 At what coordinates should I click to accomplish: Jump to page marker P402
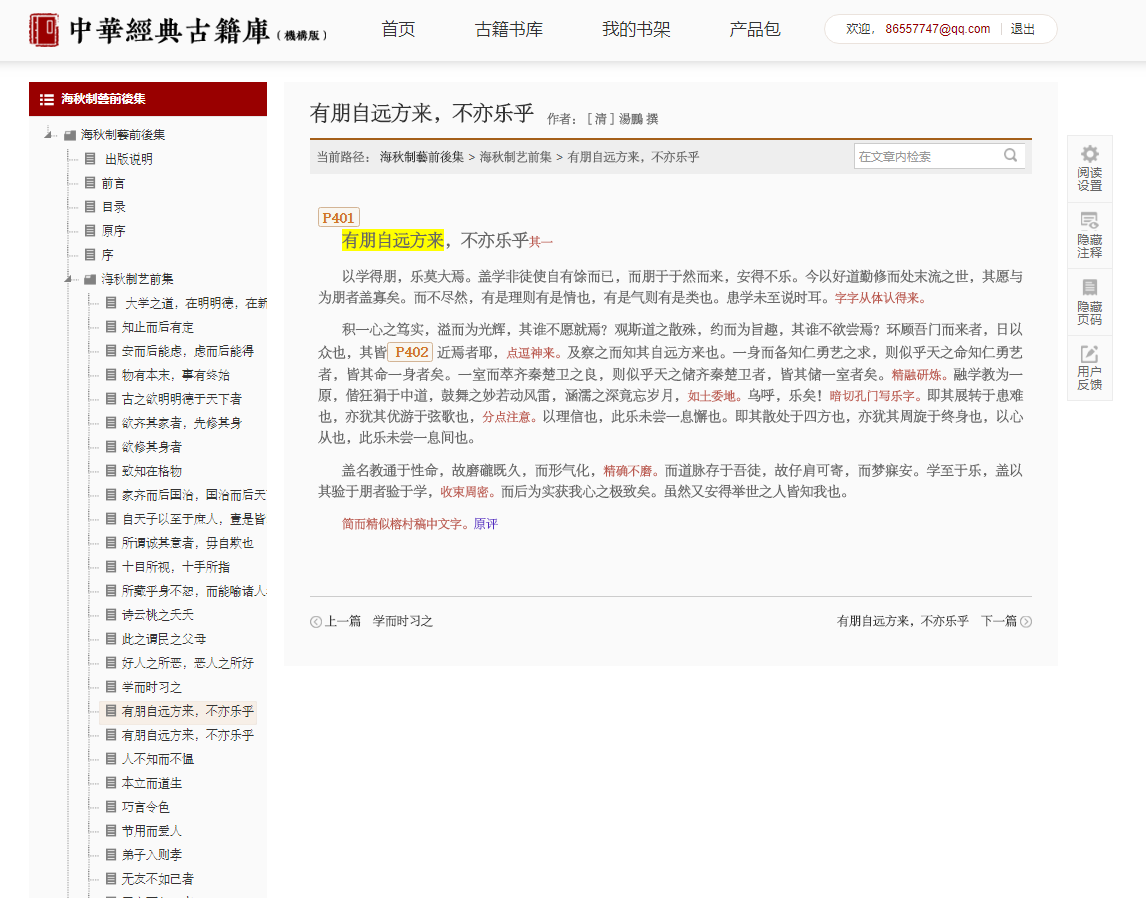coord(411,352)
